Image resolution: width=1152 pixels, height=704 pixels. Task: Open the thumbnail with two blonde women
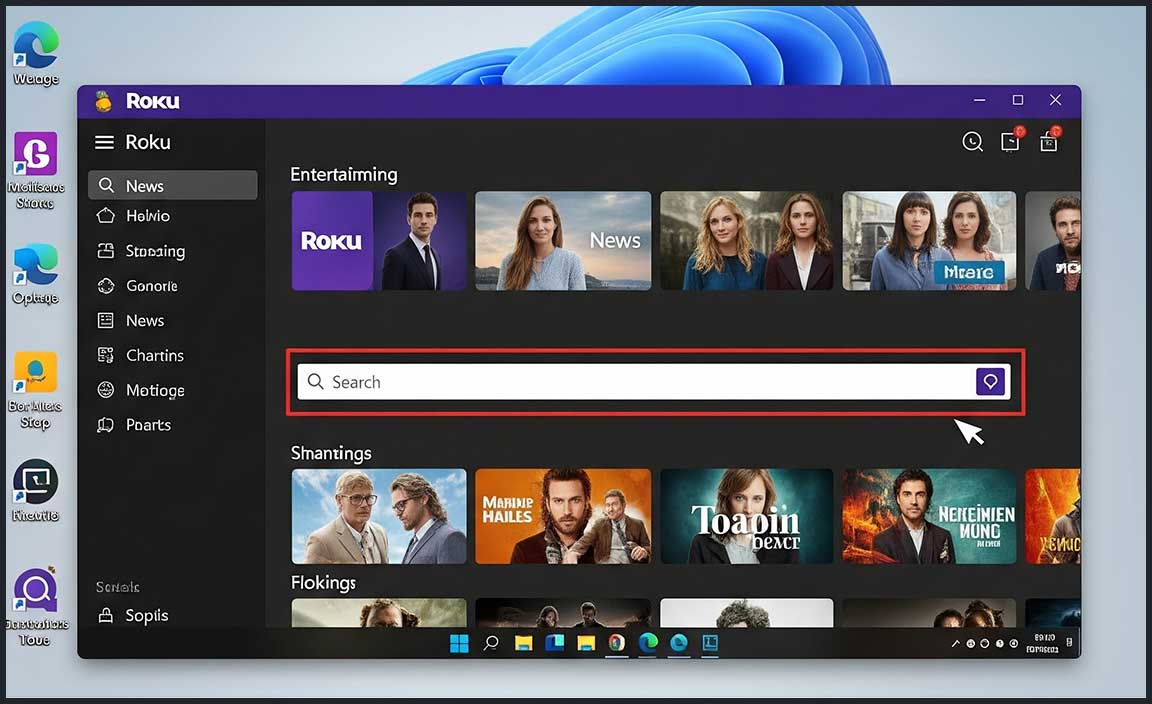click(x=746, y=241)
